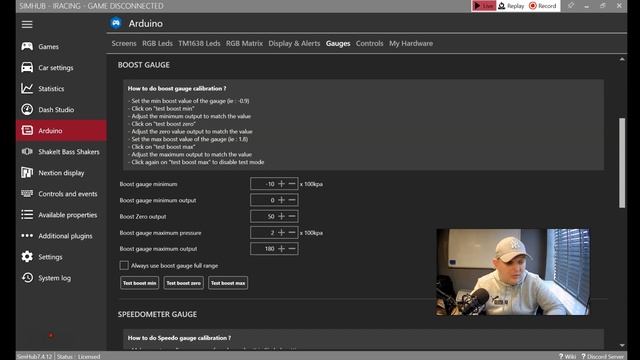Click the Games controller icon

[x=27, y=47]
